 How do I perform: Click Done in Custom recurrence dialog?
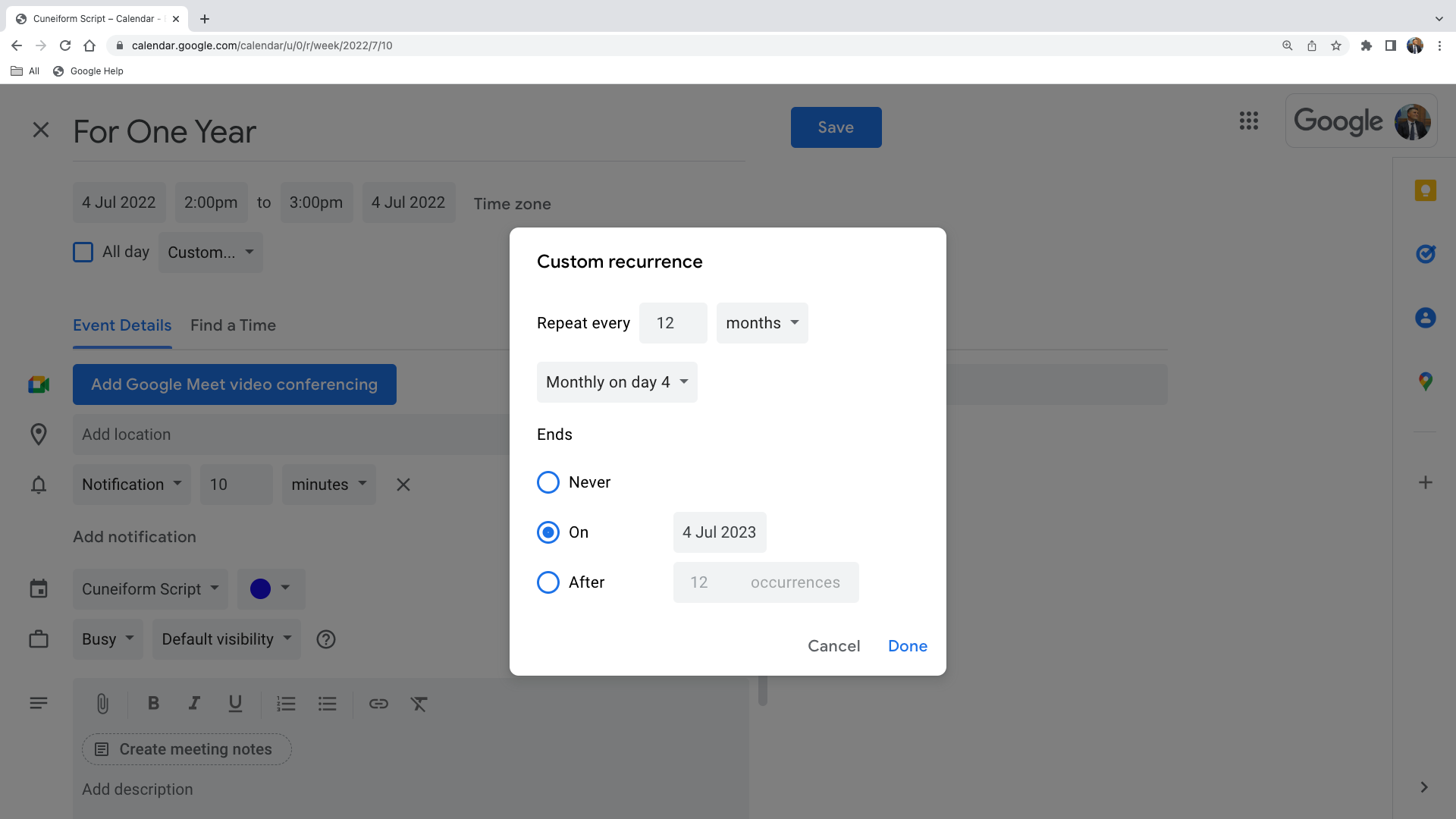pyautogui.click(x=907, y=646)
